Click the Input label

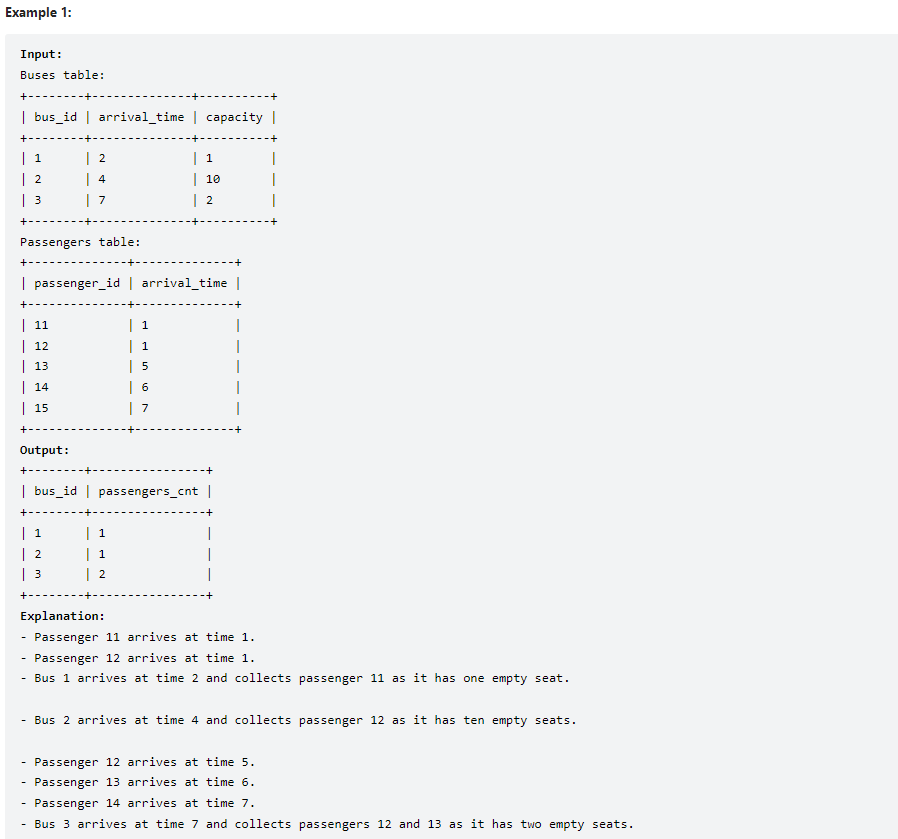point(41,54)
